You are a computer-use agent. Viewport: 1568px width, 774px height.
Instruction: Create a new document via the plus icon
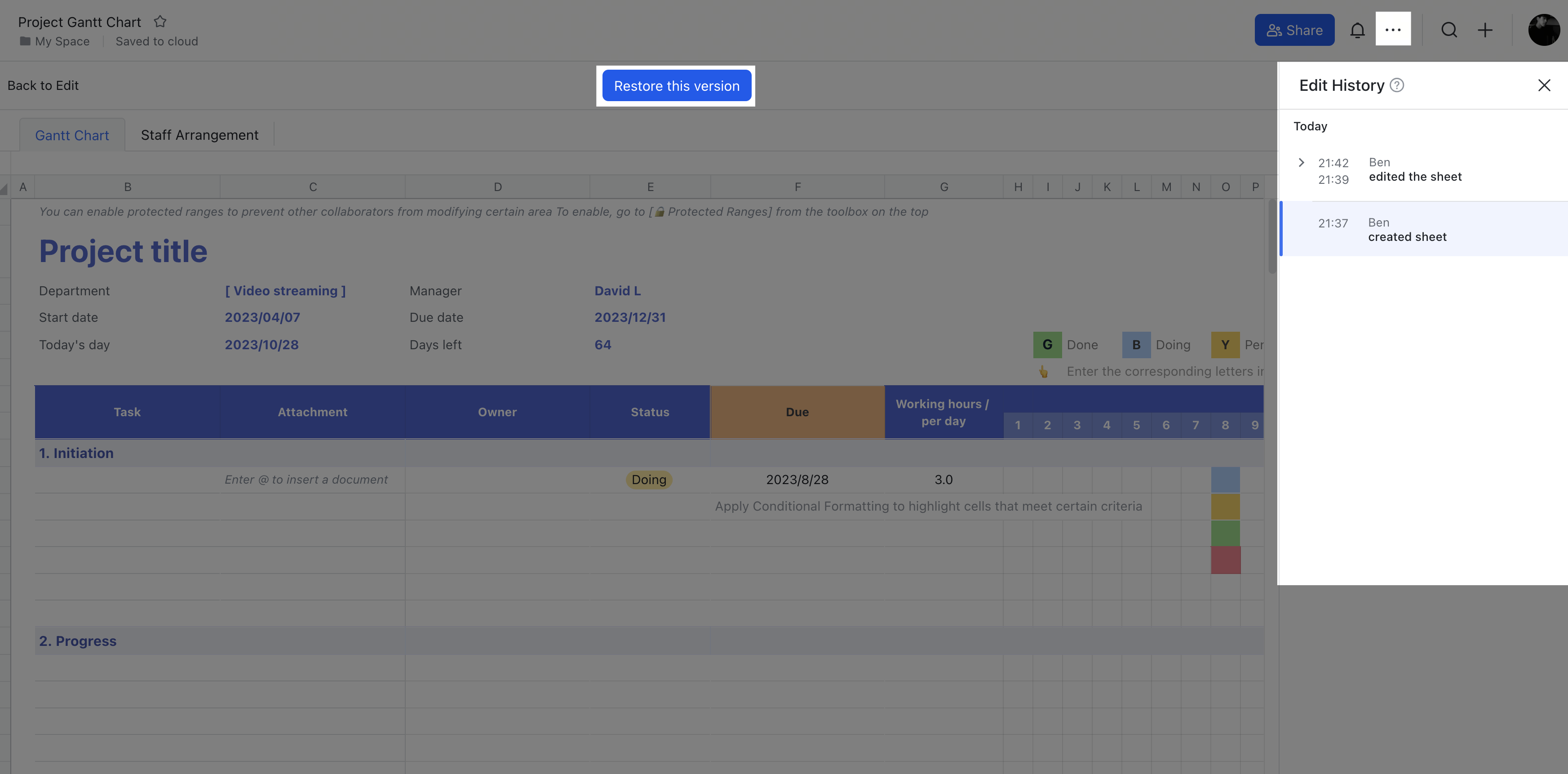click(x=1485, y=30)
